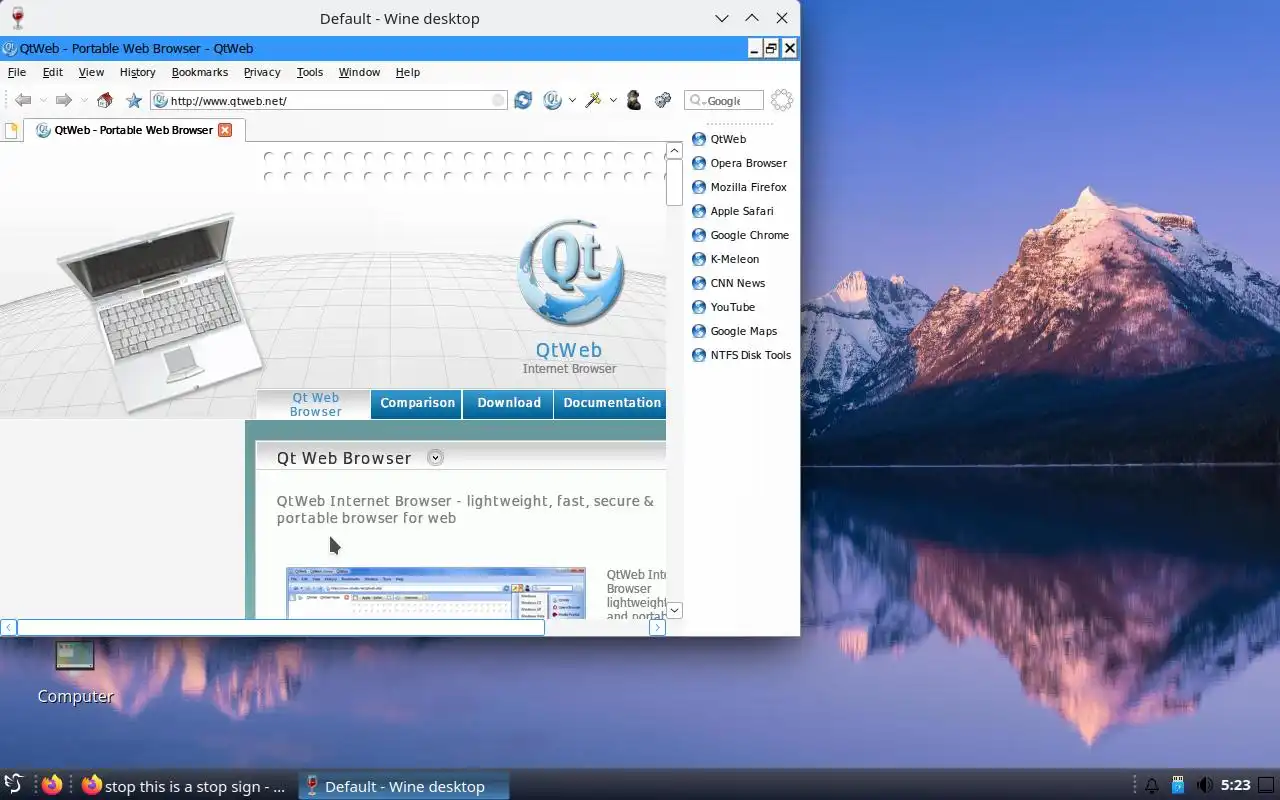Switch to Default - Wine desktop taskbar entry
The height and width of the screenshot is (800, 1280).
404,786
